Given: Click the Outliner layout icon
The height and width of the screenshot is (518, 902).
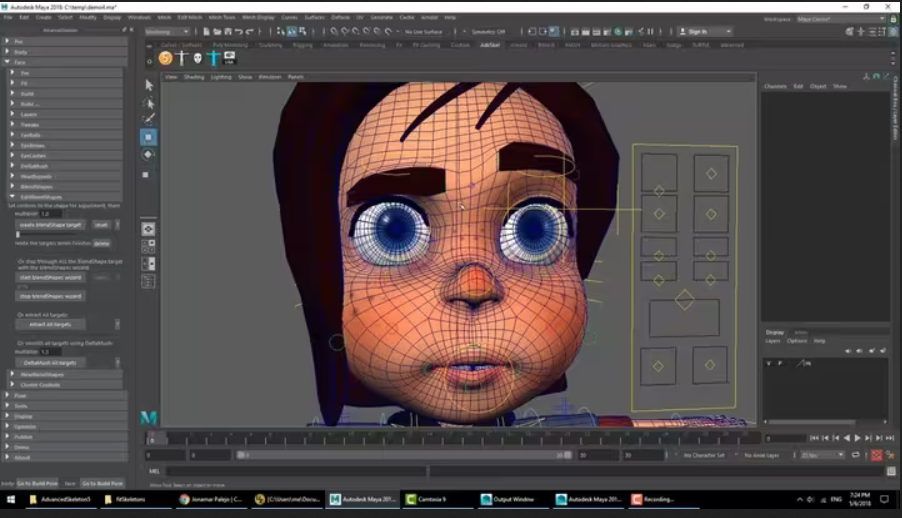Looking at the screenshot, I should 148,281.
